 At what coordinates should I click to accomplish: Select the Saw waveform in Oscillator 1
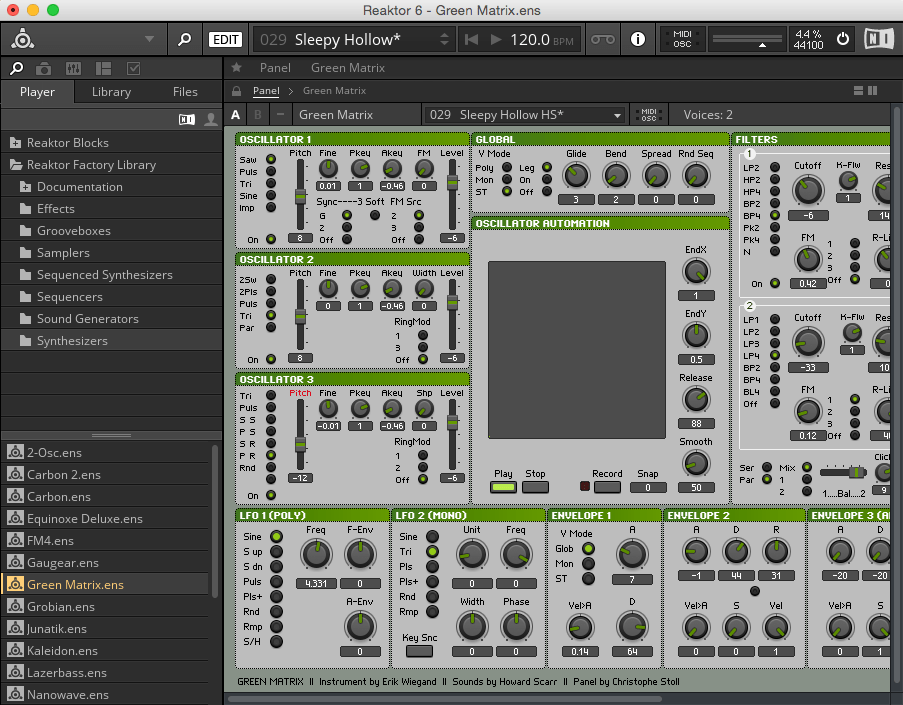271,159
